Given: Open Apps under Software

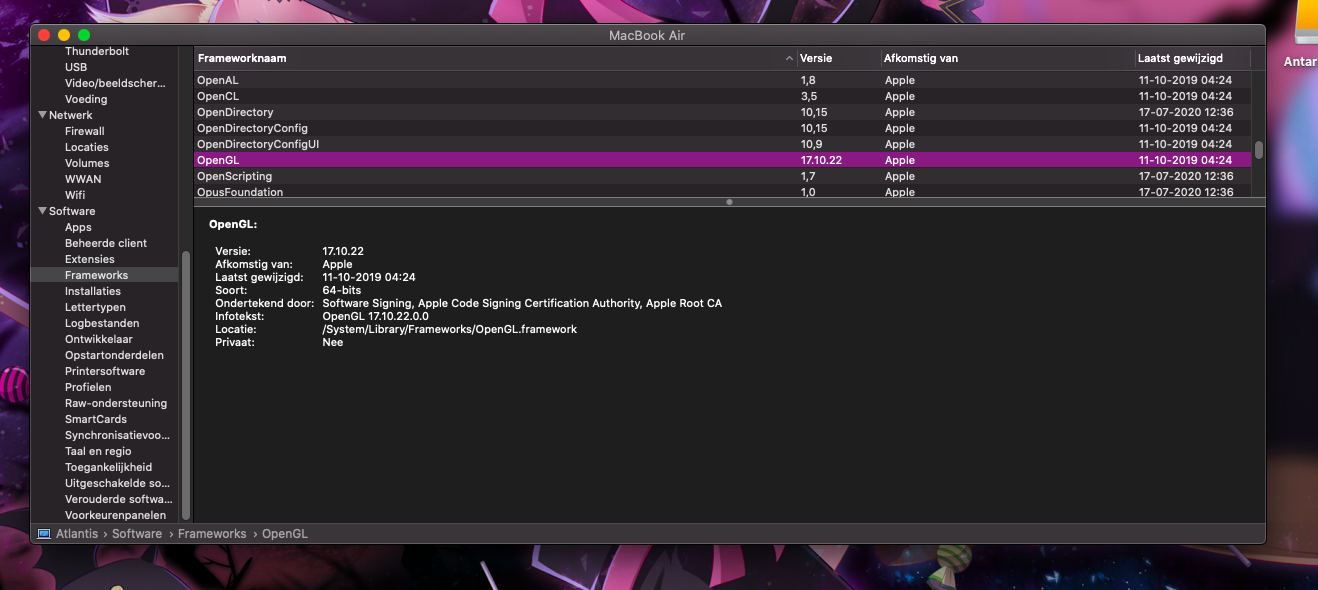Looking at the screenshot, I should (78, 227).
